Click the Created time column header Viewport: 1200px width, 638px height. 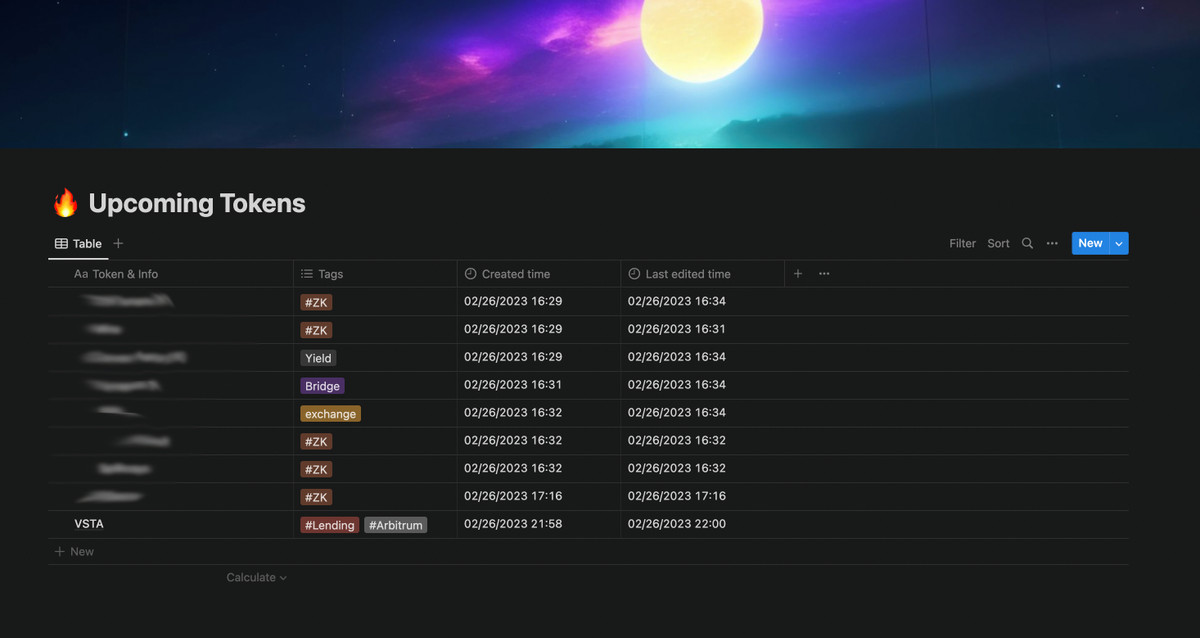(515, 274)
